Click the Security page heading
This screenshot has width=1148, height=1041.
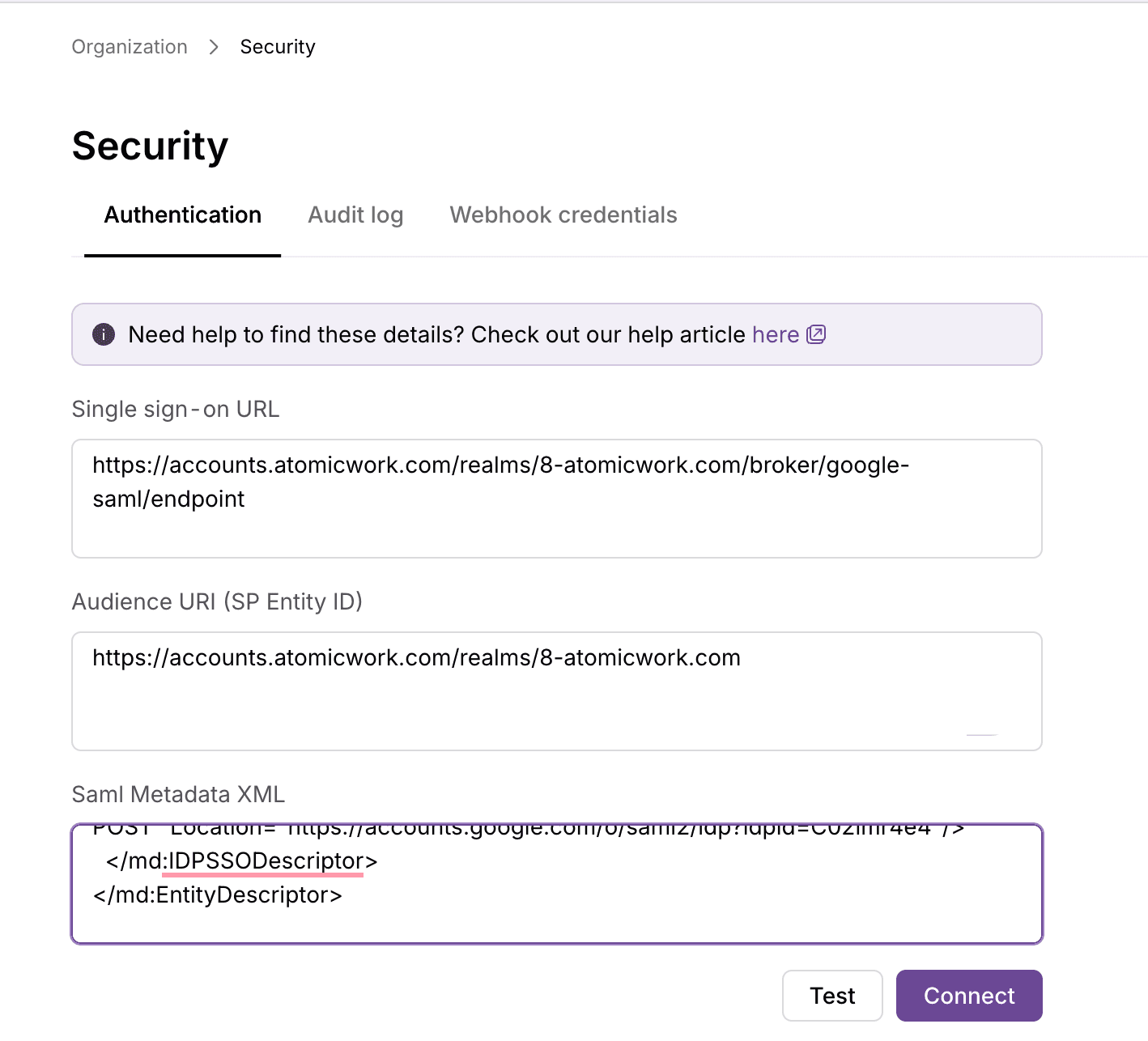pyautogui.click(x=151, y=147)
